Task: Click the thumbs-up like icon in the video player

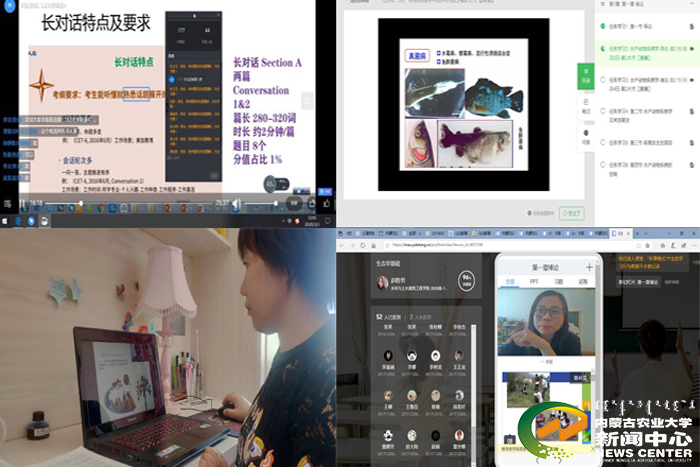Action: click(x=326, y=204)
